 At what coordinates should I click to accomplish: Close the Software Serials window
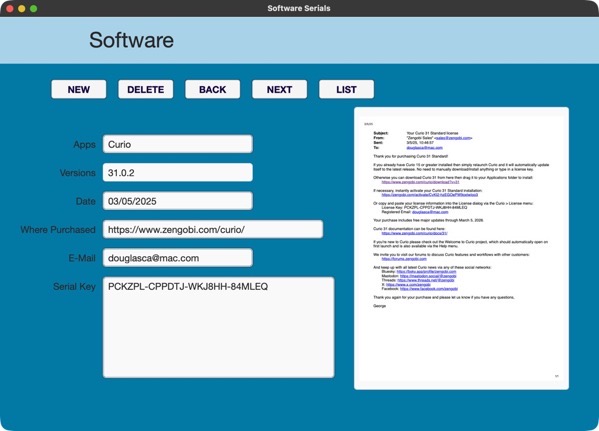click(x=10, y=8)
